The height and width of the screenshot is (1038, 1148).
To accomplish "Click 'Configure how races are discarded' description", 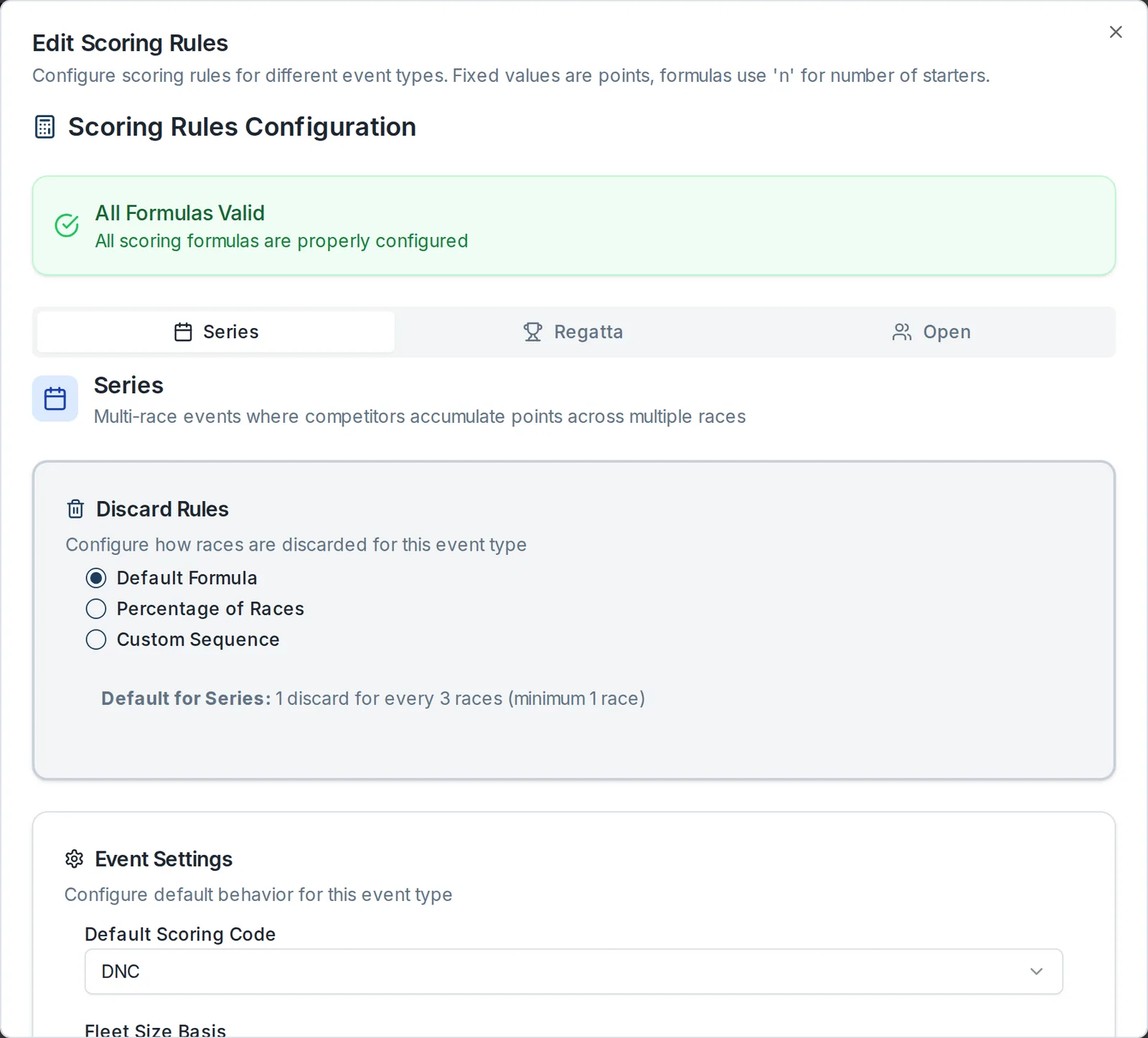I will [x=296, y=545].
